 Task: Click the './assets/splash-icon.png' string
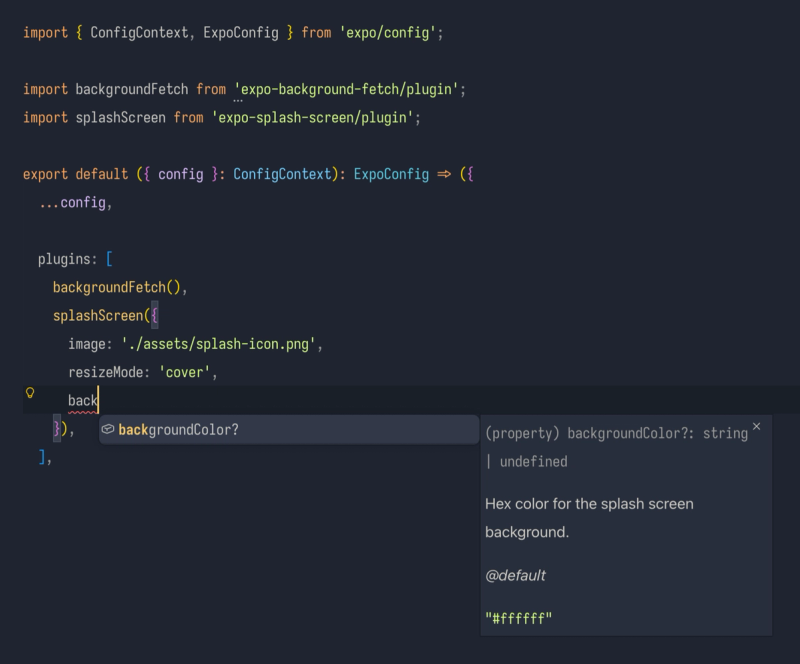(x=218, y=344)
